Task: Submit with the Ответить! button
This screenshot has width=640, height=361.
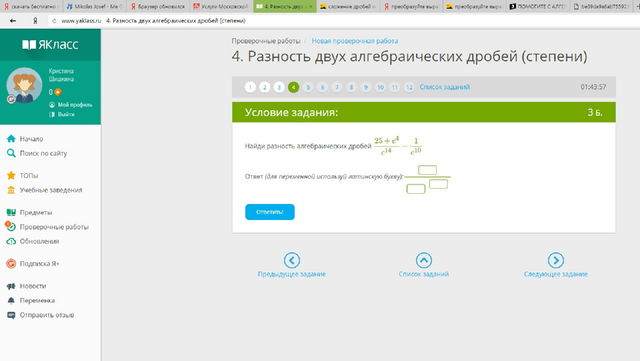Action: [x=270, y=212]
